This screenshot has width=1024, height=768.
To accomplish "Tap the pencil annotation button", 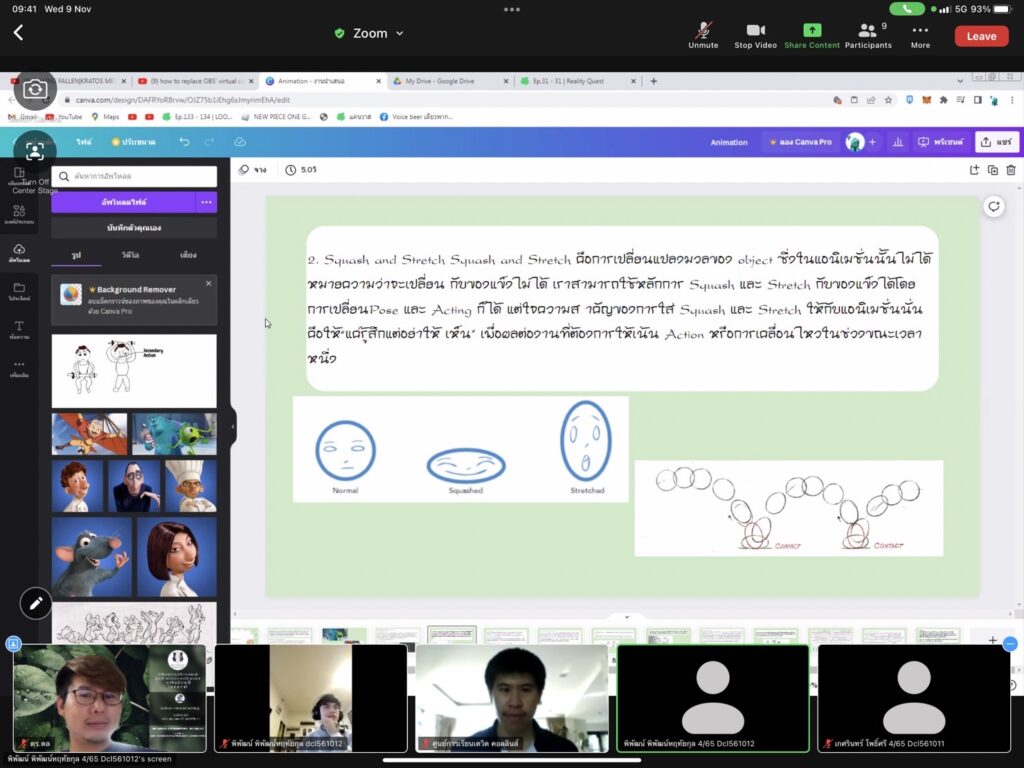I will 35,603.
